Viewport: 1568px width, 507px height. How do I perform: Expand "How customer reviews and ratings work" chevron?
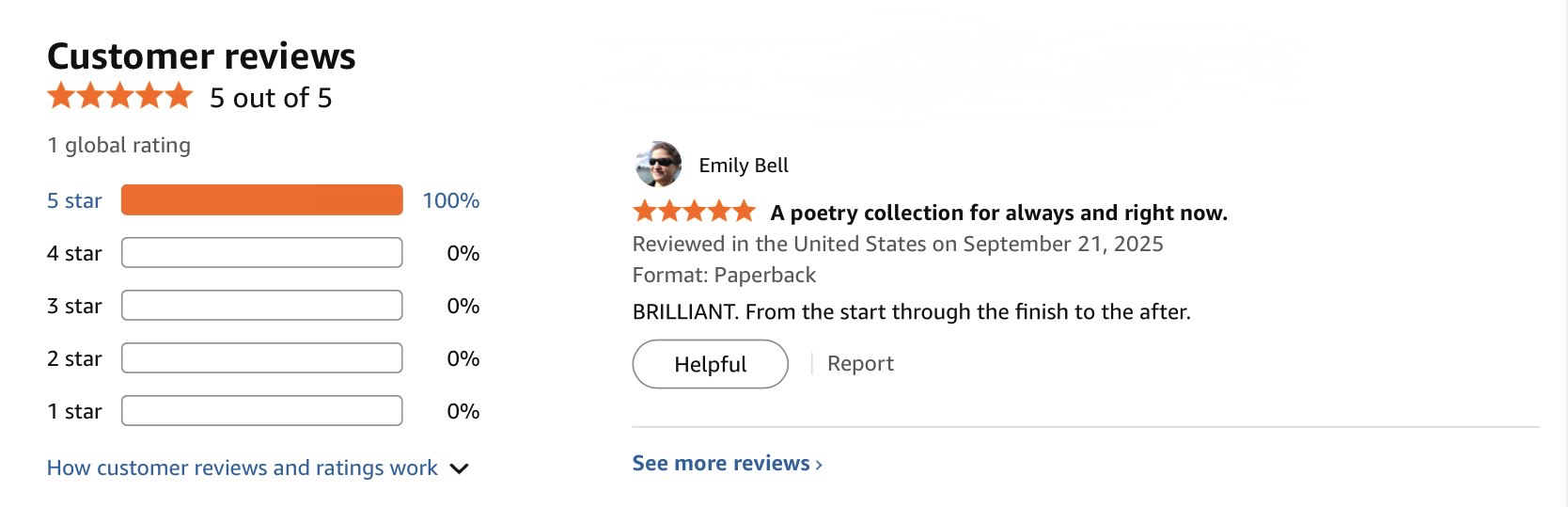[x=460, y=468]
